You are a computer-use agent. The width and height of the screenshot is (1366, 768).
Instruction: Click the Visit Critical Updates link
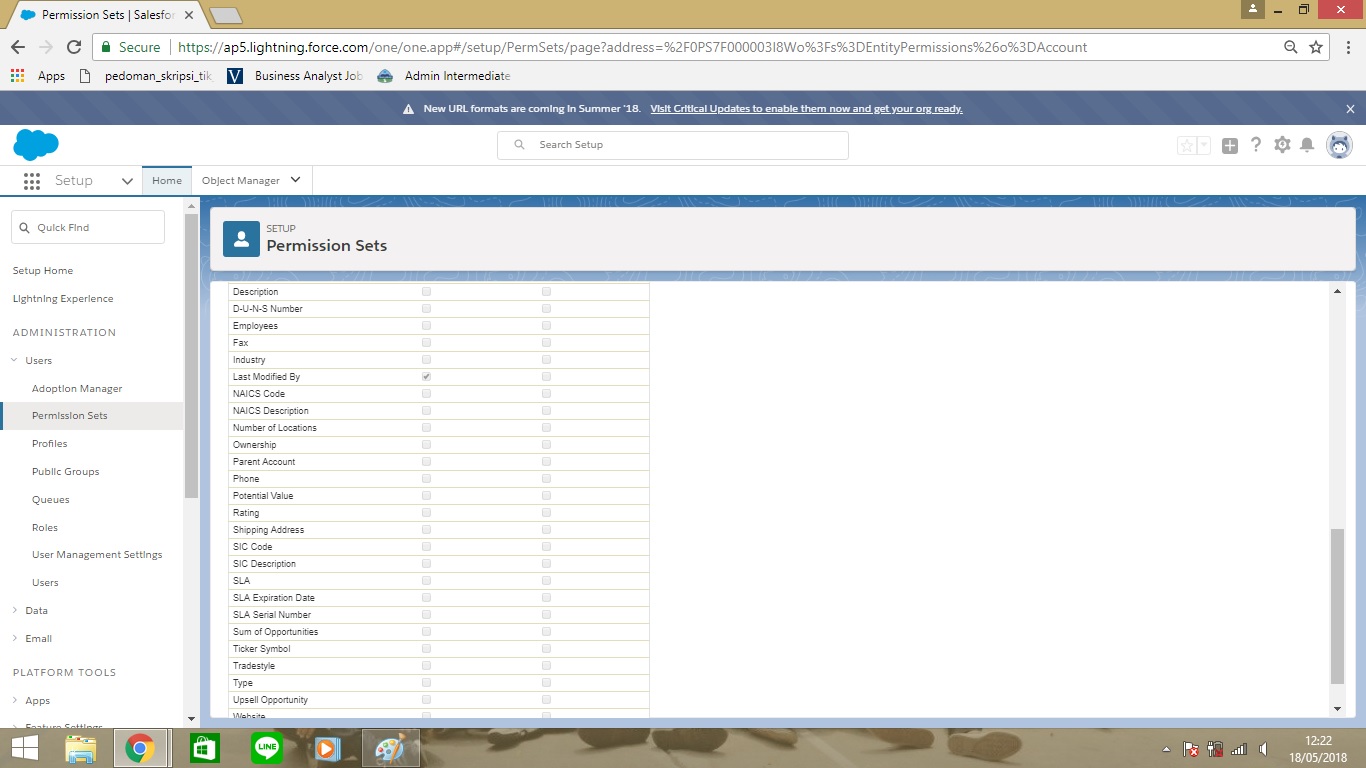806,109
